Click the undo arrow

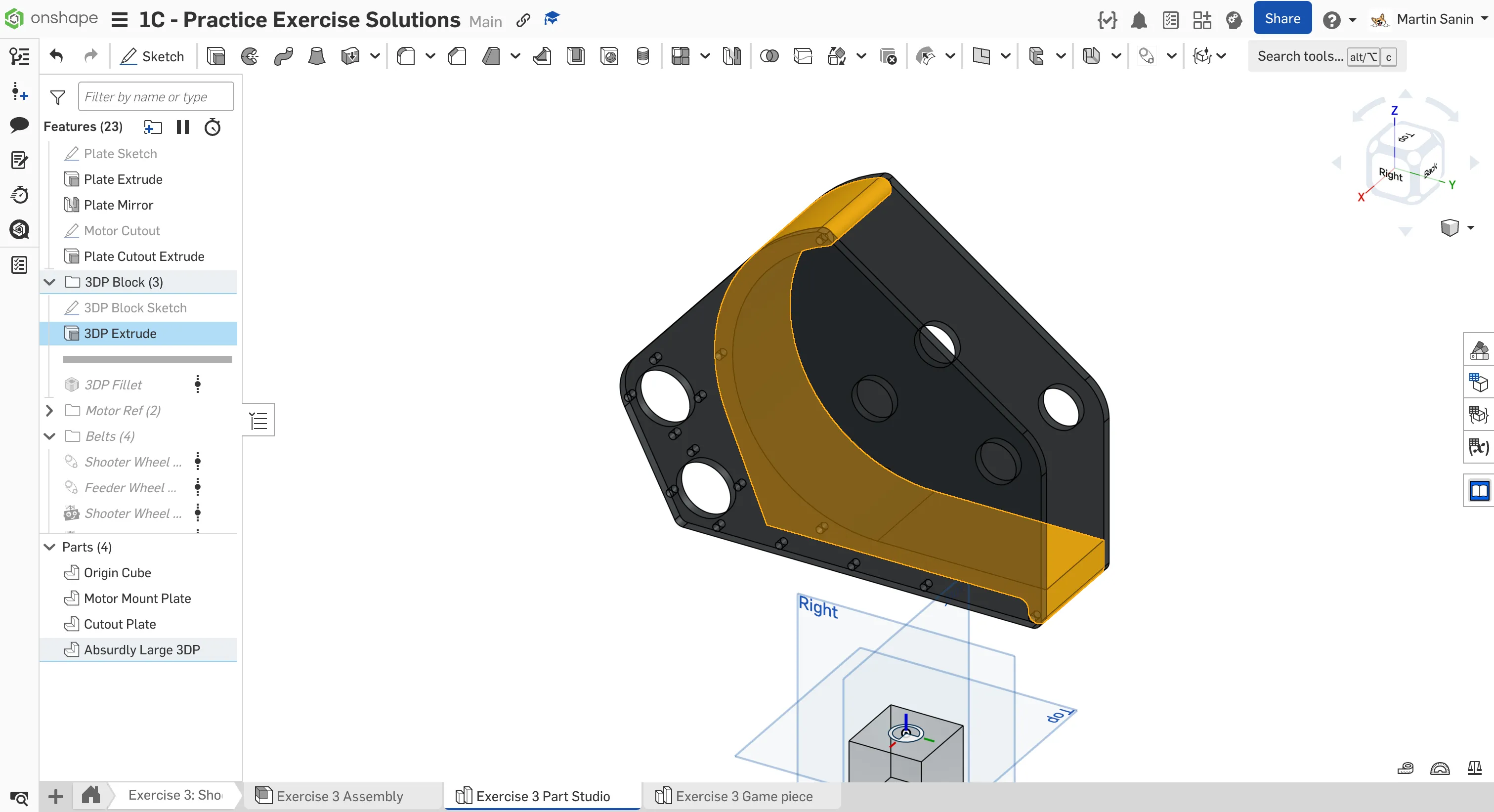click(56, 56)
